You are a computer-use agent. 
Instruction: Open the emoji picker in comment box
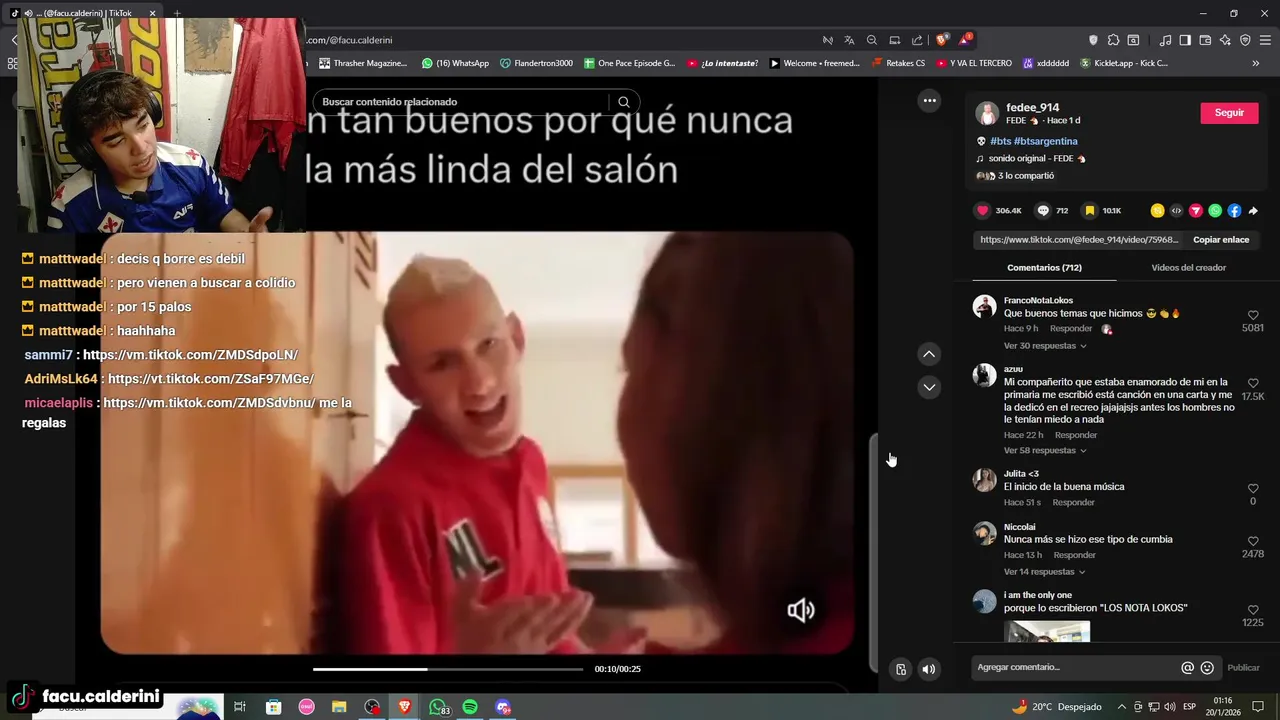[x=1207, y=668]
